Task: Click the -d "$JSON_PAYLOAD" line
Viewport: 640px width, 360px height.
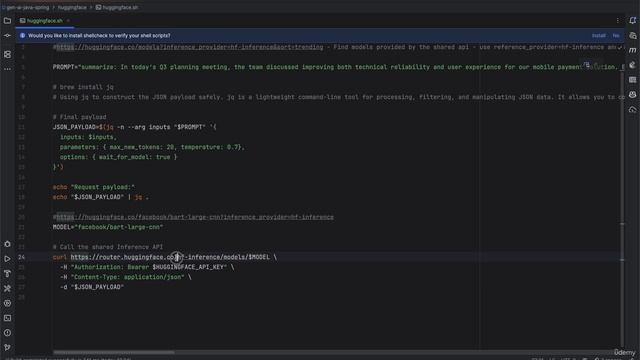Action: 92,287
